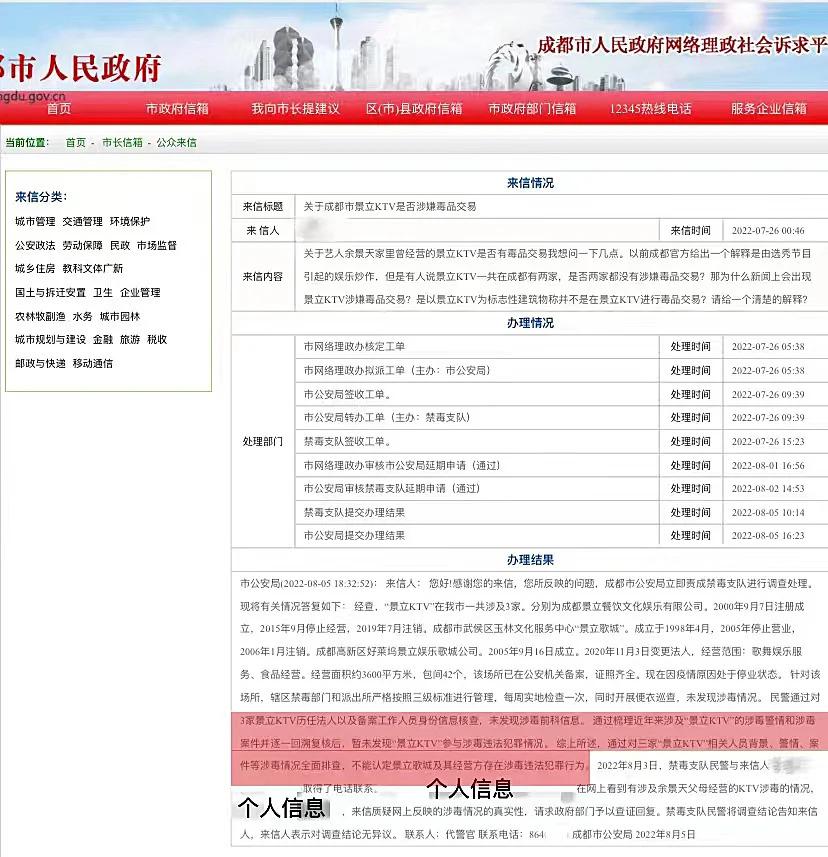Click the 市人民政府 site logo title
828x857 pixels.
pos(80,68)
